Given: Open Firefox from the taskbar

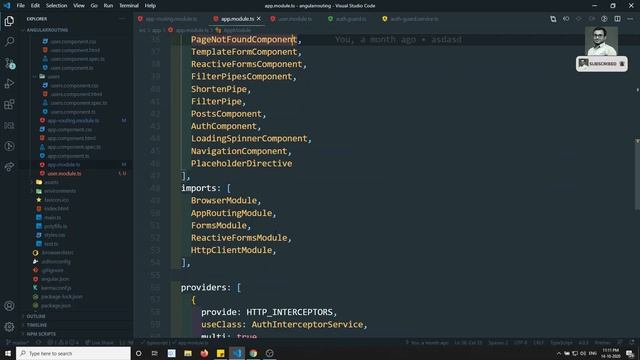Looking at the screenshot, I should click(204, 353).
